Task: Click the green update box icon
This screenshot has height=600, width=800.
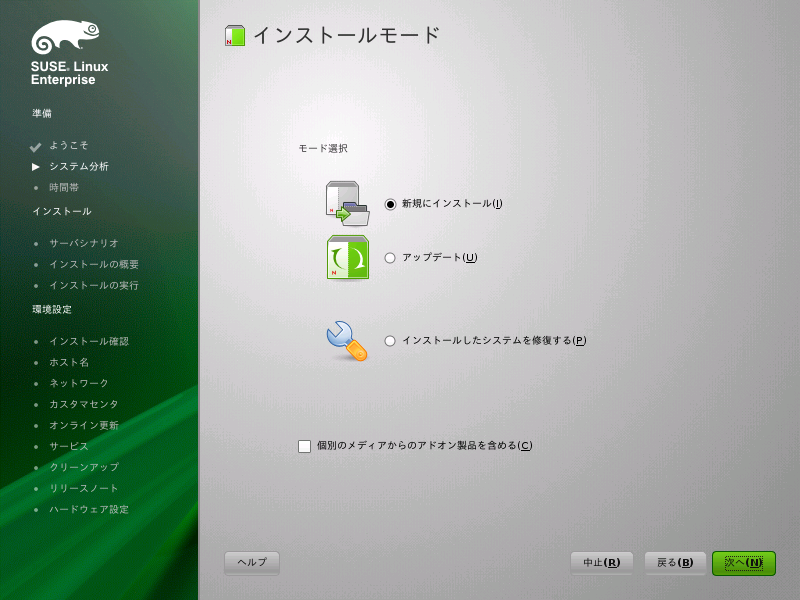Action: coord(347,257)
